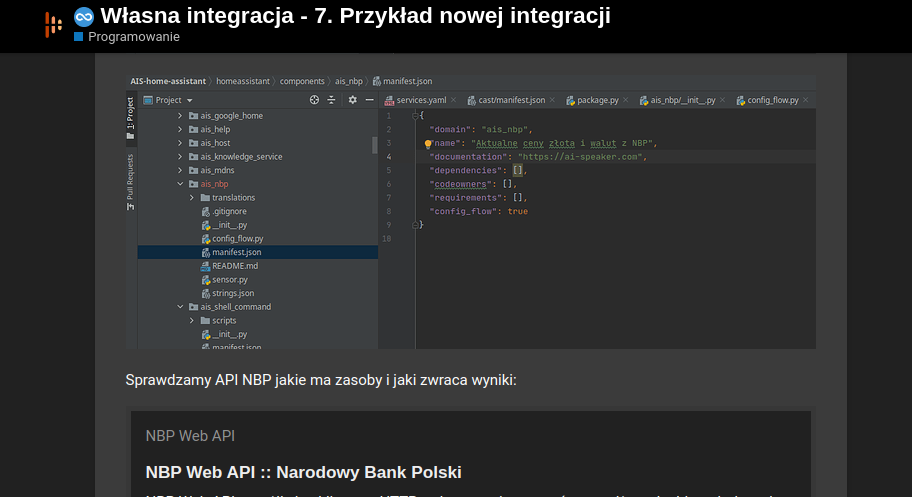Viewport: 912px width, 497px height.
Task: Click ais_nbp breadcrumb
Action: 348,81
